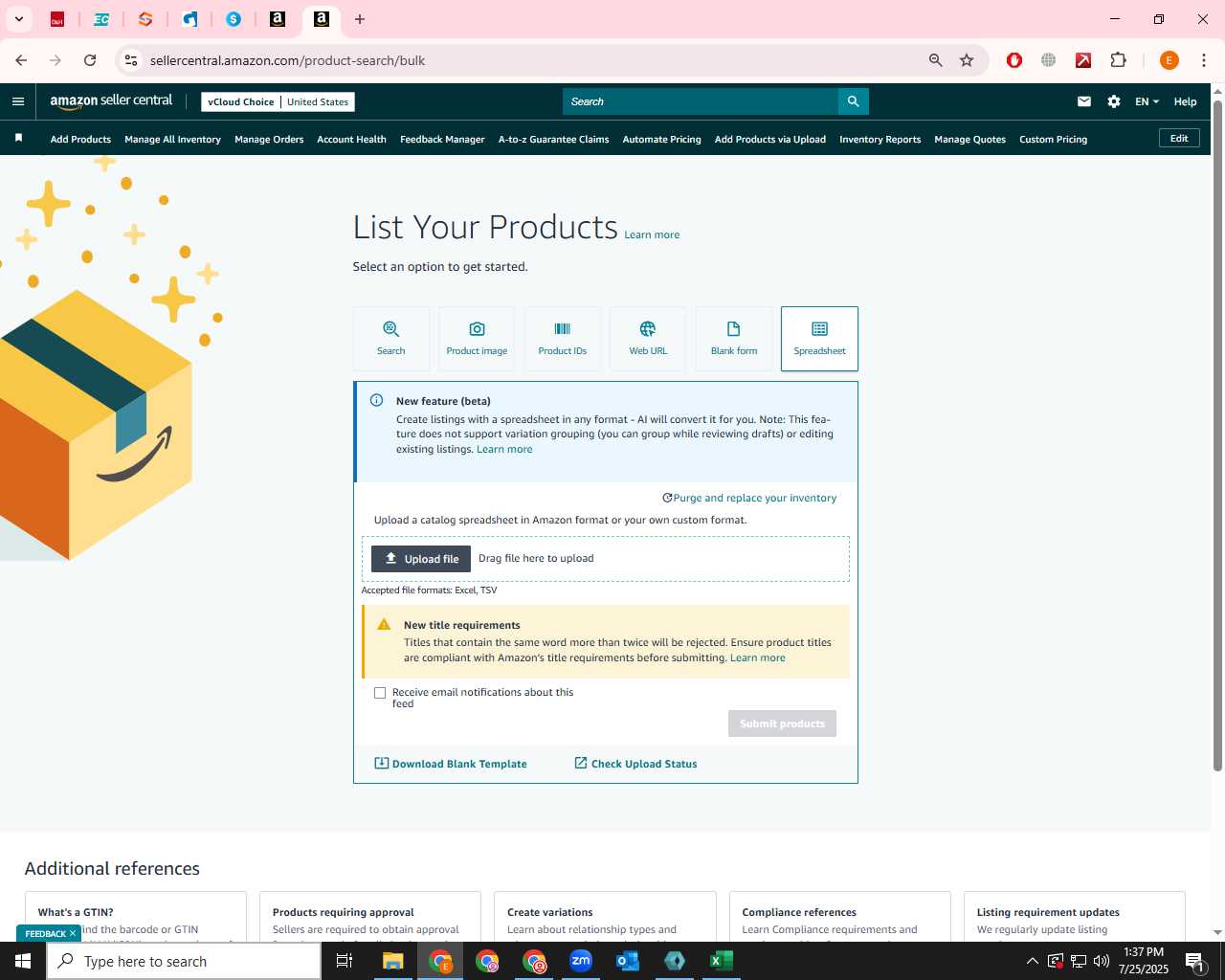Open Chrome three-dot menu
This screenshot has width=1225, height=980.
click(1204, 60)
